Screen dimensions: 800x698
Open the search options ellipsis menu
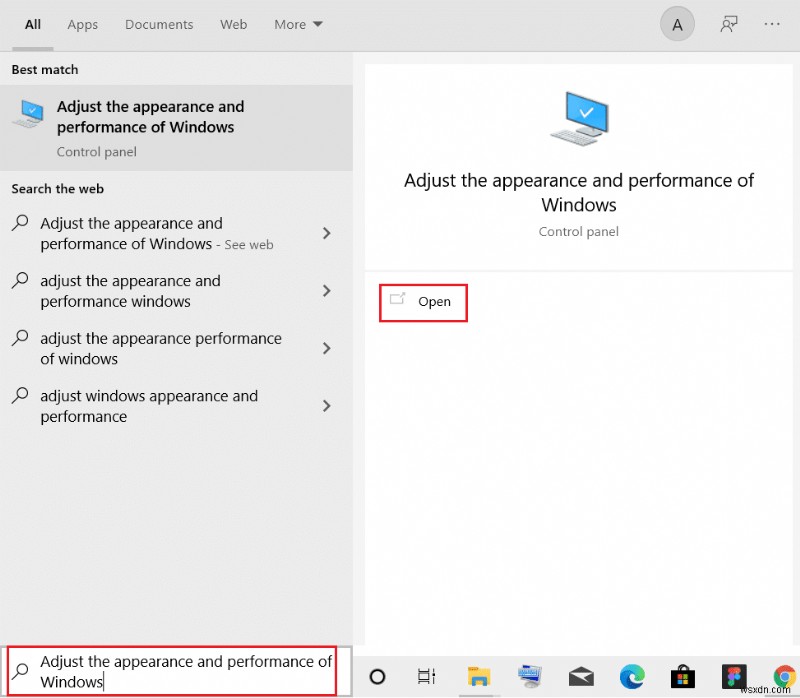(772, 24)
